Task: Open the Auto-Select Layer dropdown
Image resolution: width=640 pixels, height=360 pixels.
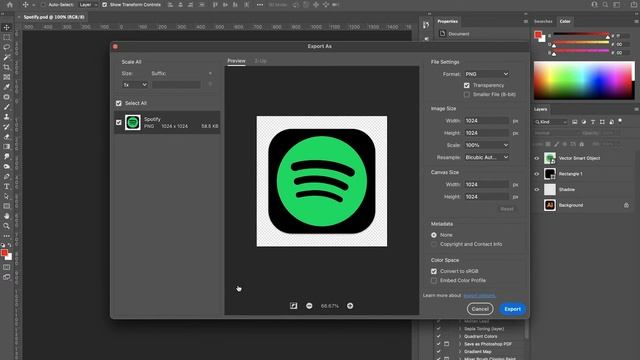Action: coord(88,4)
